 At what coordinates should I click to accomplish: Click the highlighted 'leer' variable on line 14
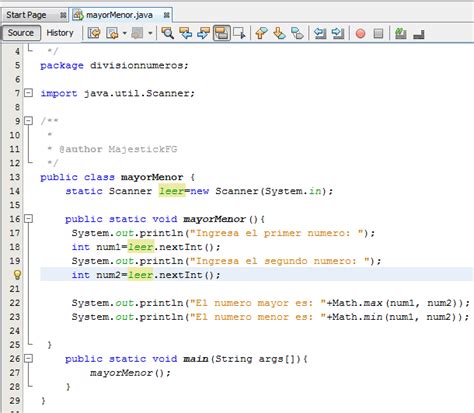[172, 191]
